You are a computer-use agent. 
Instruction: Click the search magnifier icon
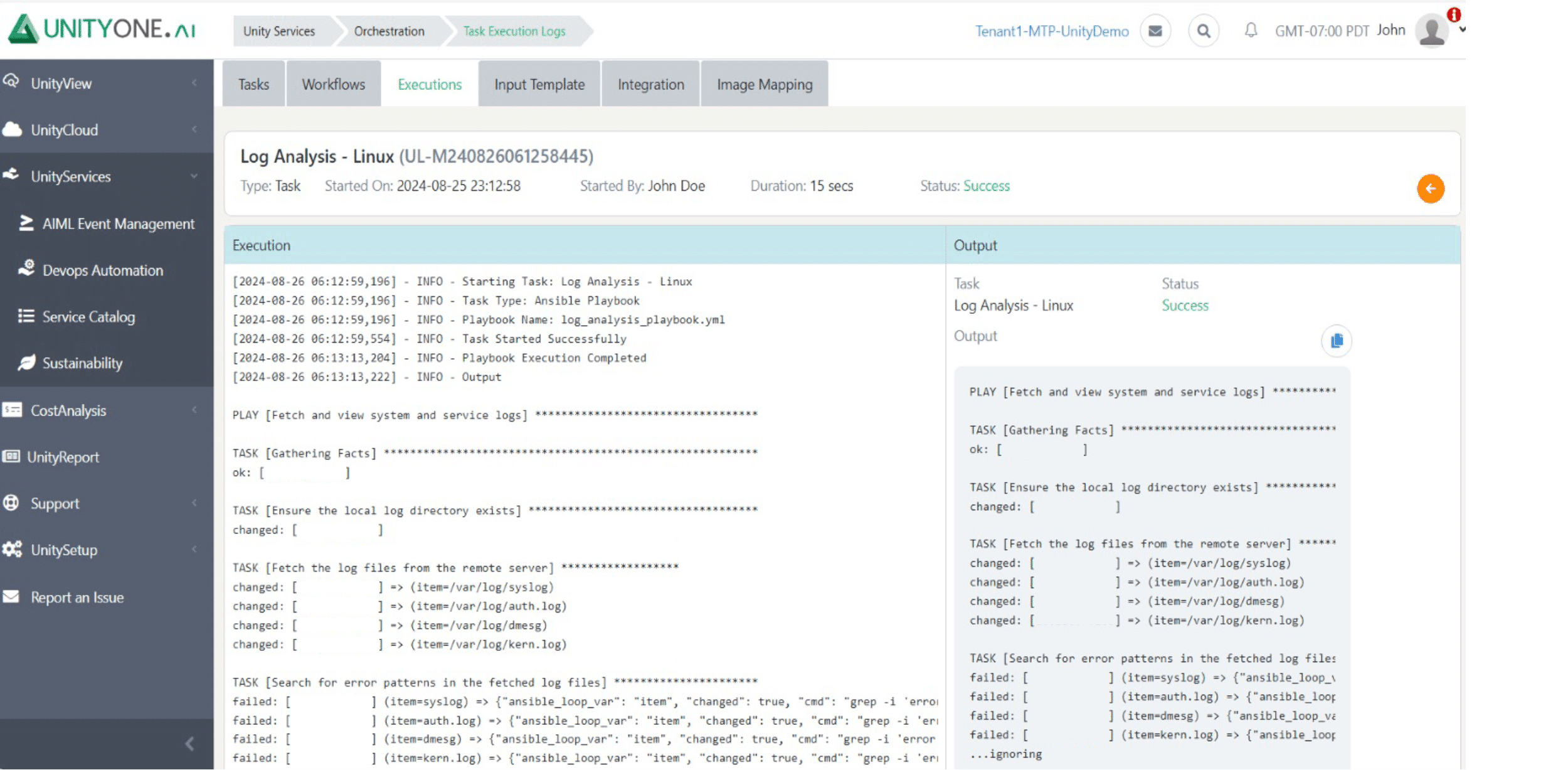point(1203,31)
